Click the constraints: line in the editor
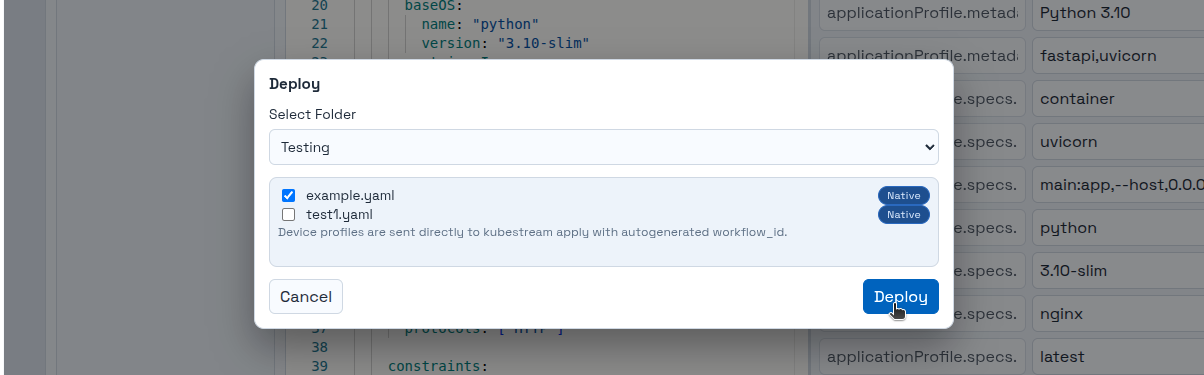The width and height of the screenshot is (1204, 375). (437, 366)
